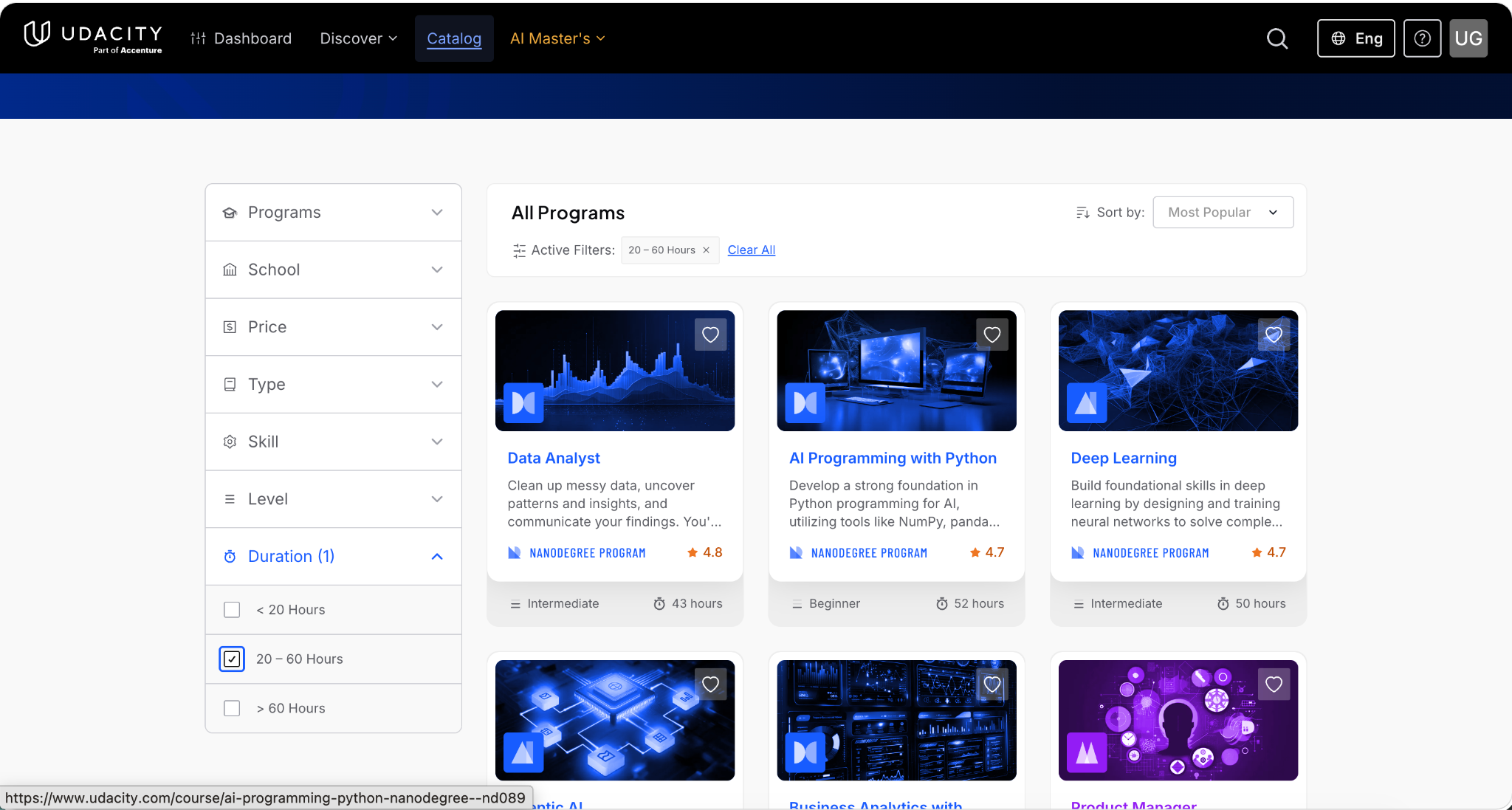The height and width of the screenshot is (810, 1512).
Task: Check the > 60 Hours checkbox
Action: (232, 708)
